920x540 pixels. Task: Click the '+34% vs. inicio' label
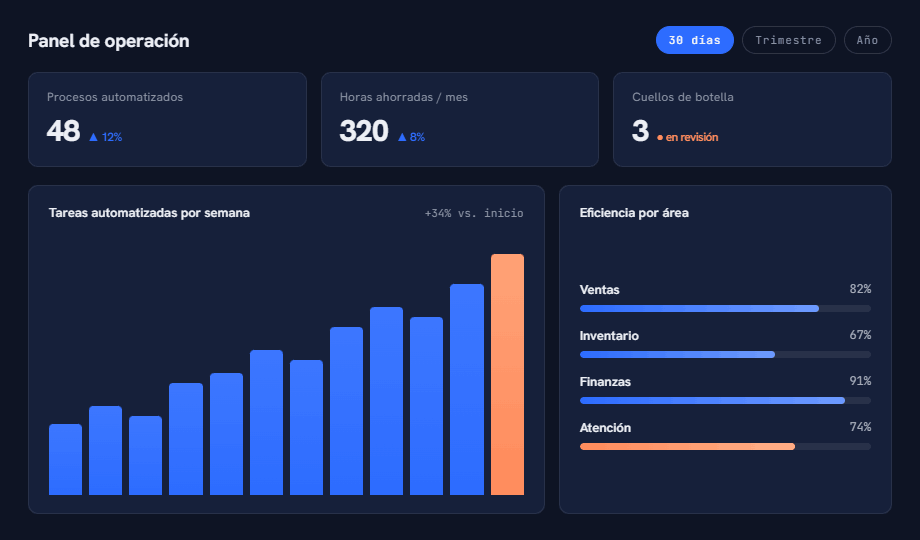(474, 213)
